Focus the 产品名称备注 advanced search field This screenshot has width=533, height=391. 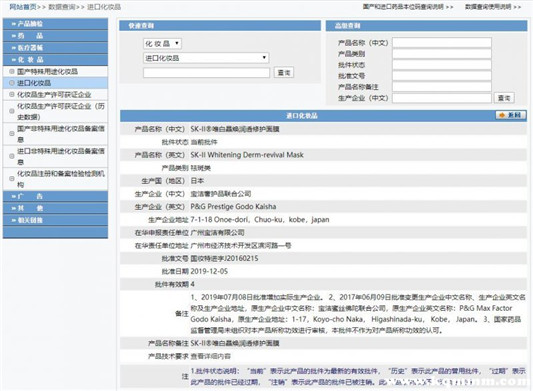pos(442,87)
